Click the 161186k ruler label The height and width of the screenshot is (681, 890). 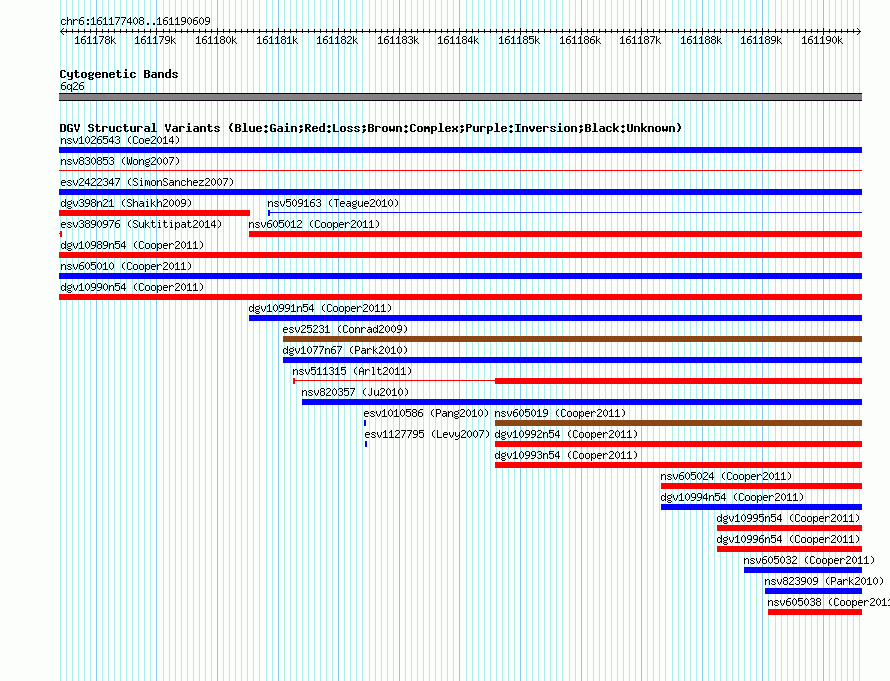point(580,40)
